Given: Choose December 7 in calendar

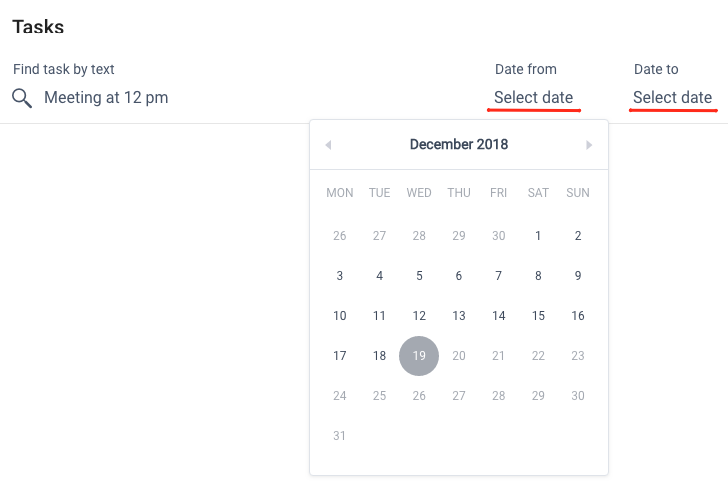Looking at the screenshot, I should pyautogui.click(x=499, y=276).
